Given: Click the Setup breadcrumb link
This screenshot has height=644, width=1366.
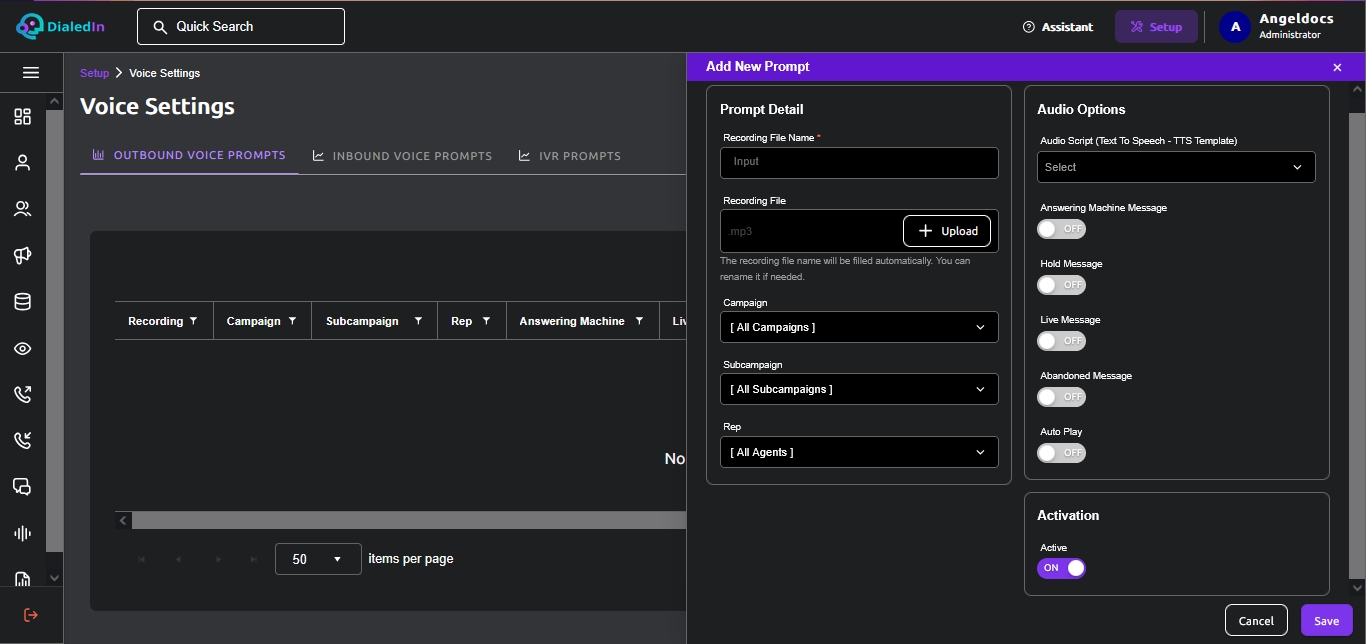Looking at the screenshot, I should (x=94, y=73).
